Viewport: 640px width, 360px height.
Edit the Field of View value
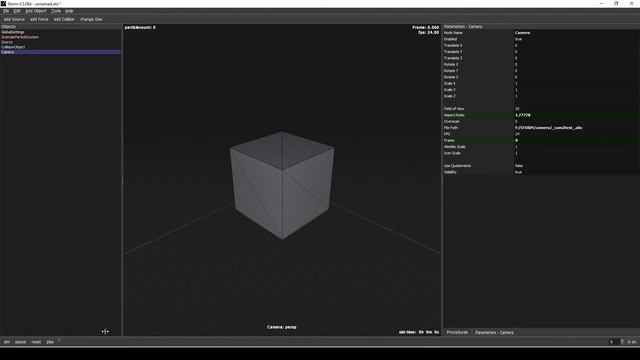coord(577,109)
